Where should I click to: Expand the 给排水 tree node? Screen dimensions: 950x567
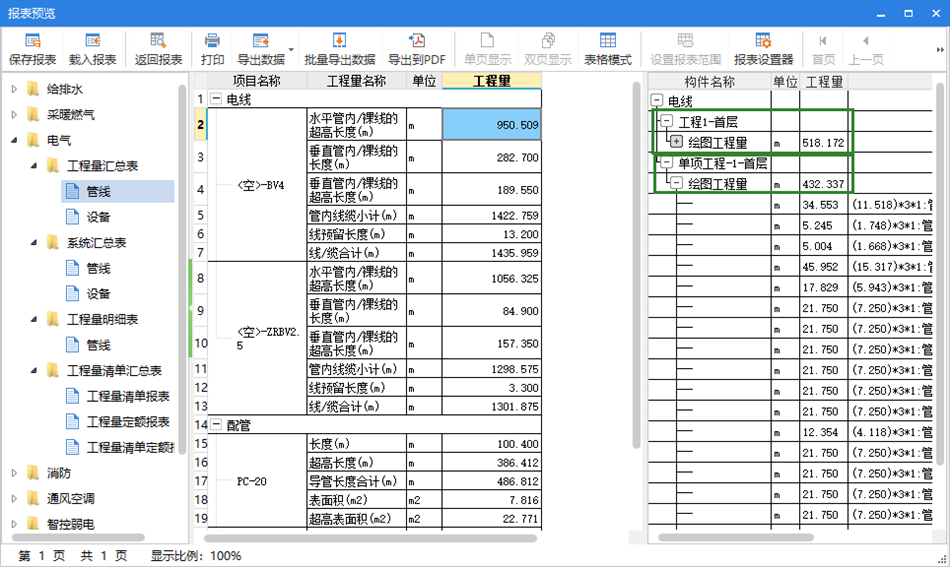[14, 89]
